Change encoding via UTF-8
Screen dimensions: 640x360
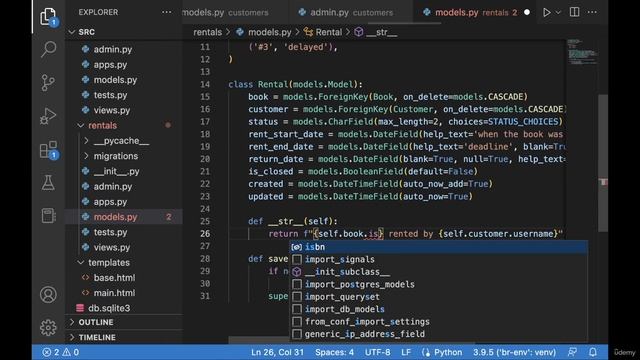[x=378, y=352]
